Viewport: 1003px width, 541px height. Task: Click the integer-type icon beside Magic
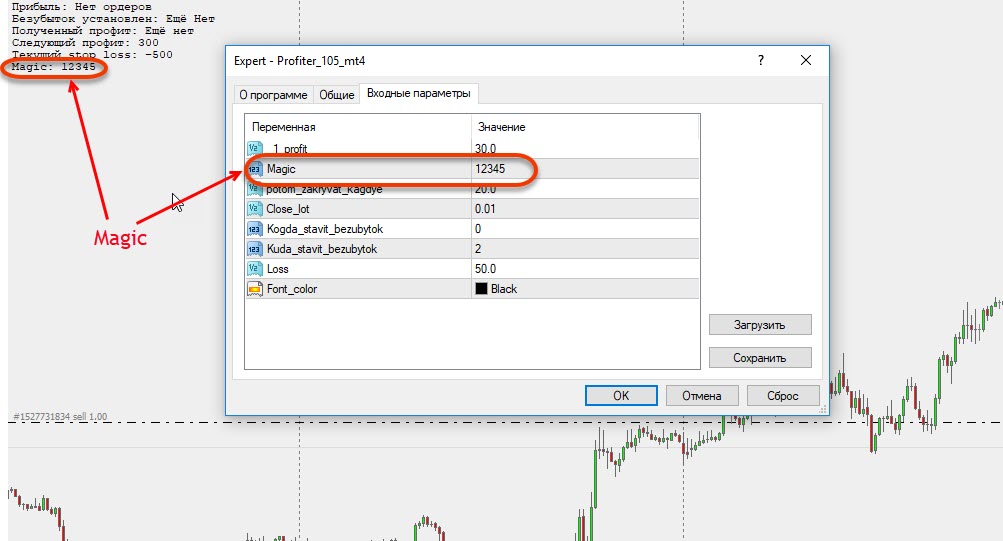[x=255, y=169]
